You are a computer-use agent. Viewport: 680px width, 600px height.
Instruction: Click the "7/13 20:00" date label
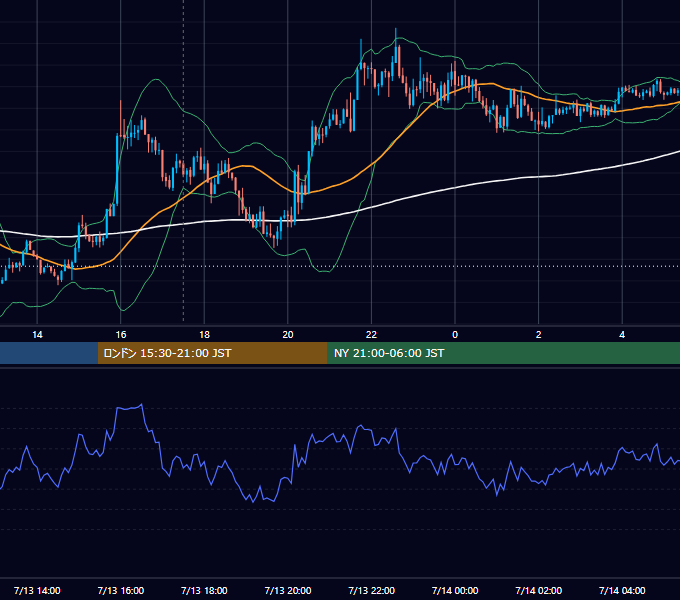(x=288, y=590)
